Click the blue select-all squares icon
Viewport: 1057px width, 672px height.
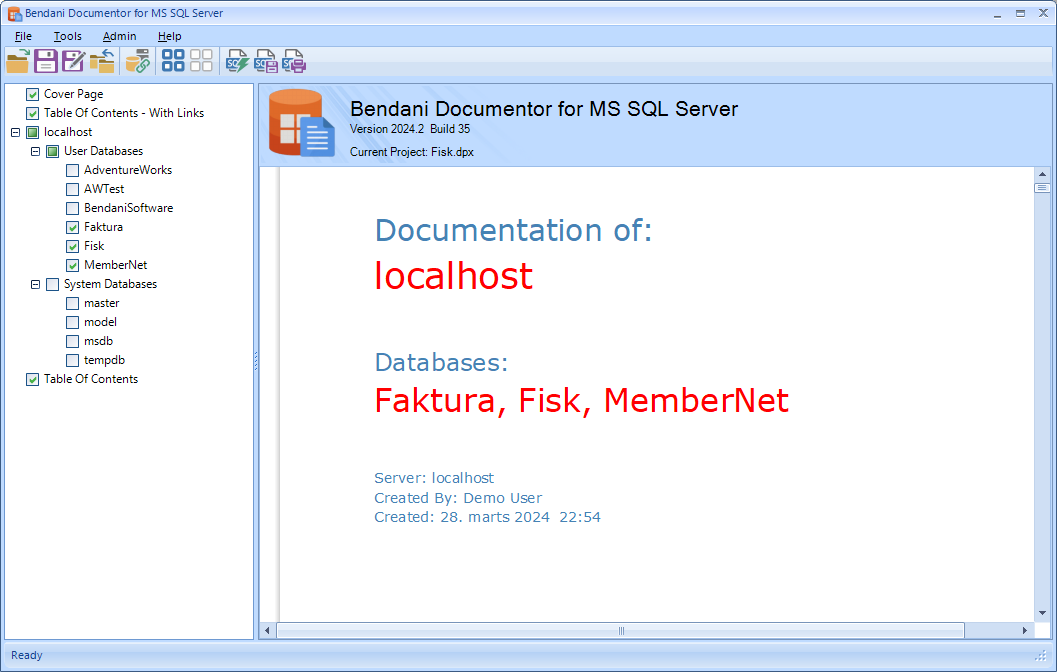click(173, 61)
